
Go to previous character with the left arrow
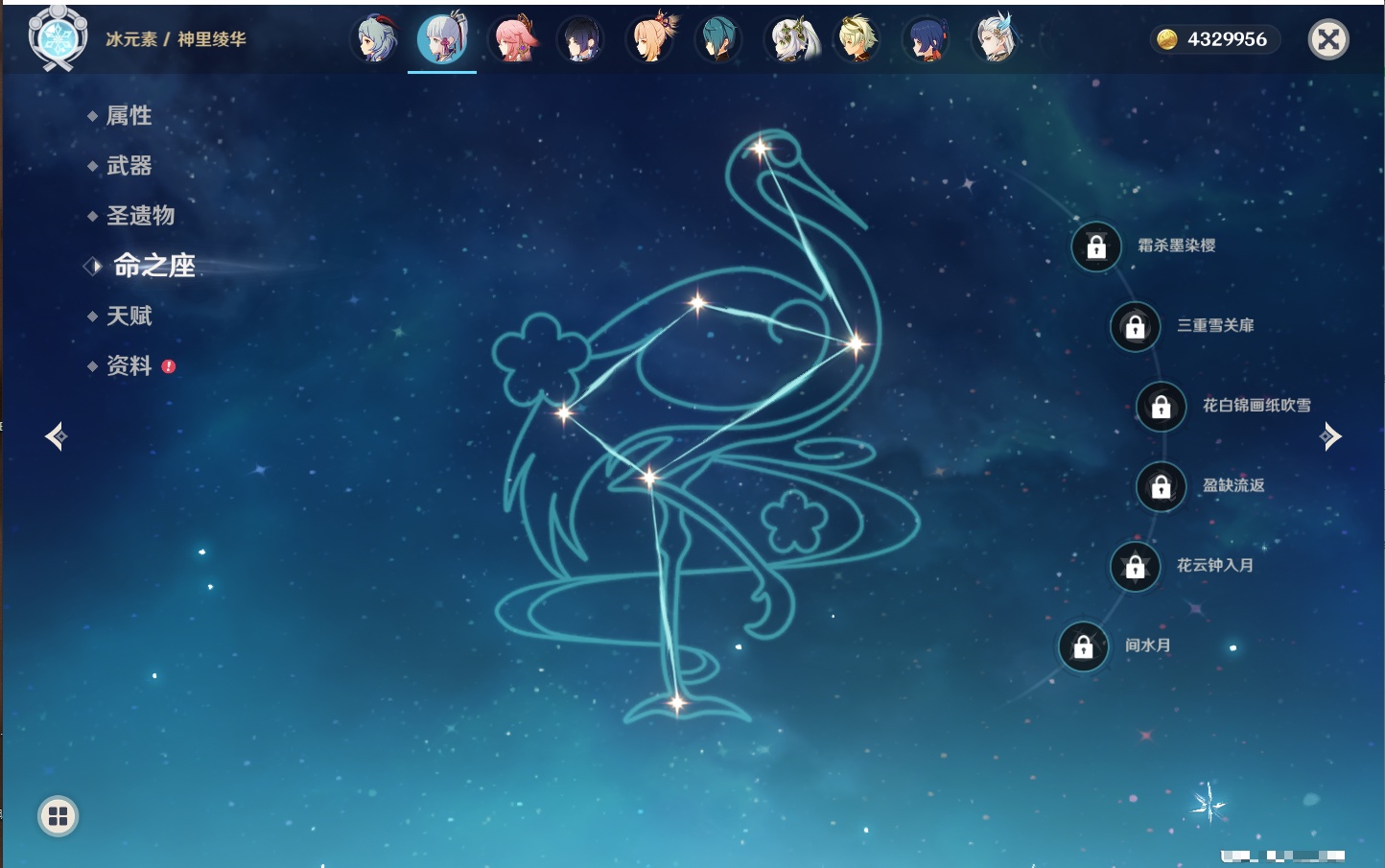coord(56,436)
